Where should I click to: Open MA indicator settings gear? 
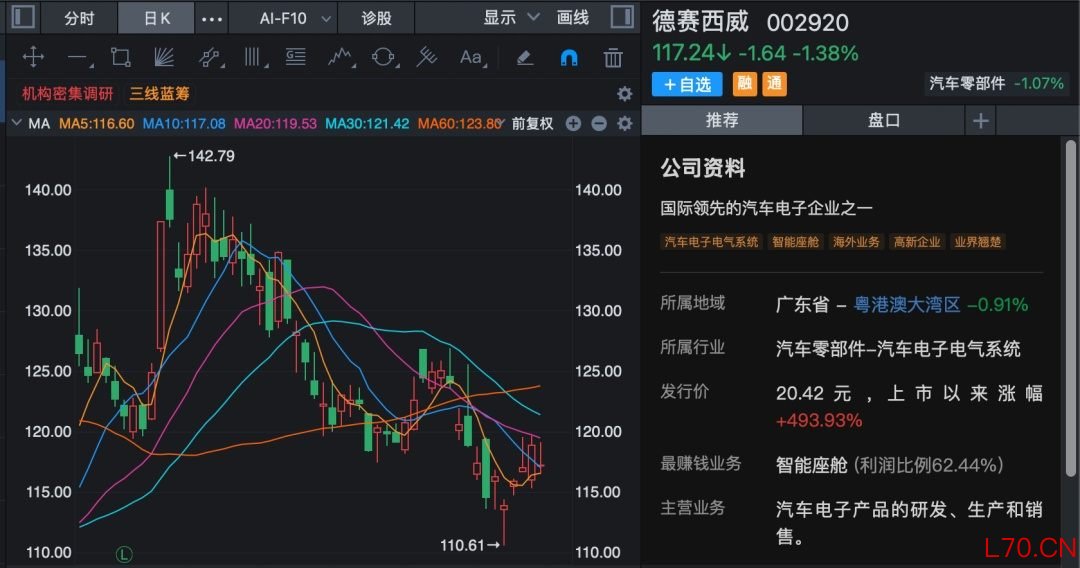click(625, 124)
